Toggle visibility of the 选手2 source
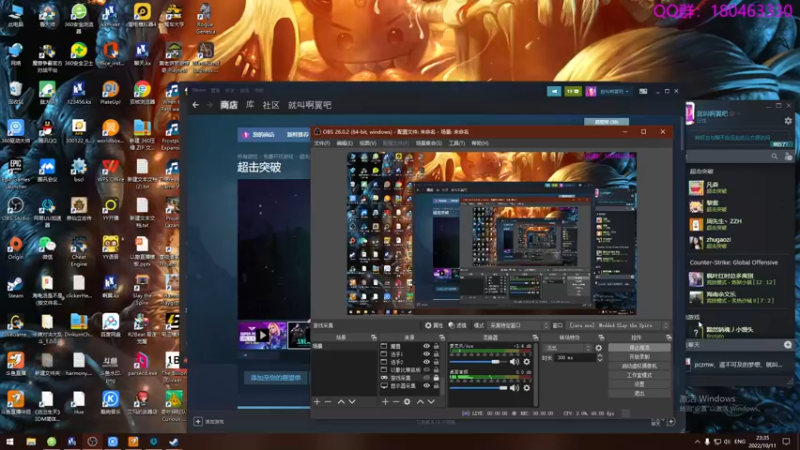This screenshot has width=800, height=450. tap(426, 362)
